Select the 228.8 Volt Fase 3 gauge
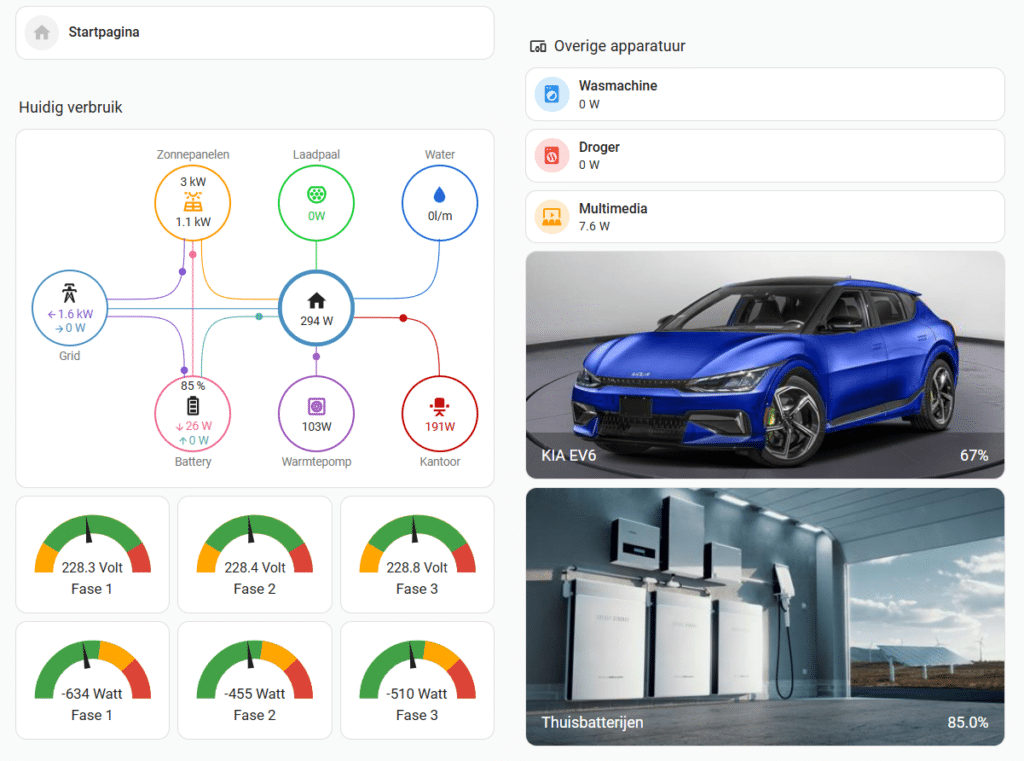1024x761 pixels. (417, 555)
